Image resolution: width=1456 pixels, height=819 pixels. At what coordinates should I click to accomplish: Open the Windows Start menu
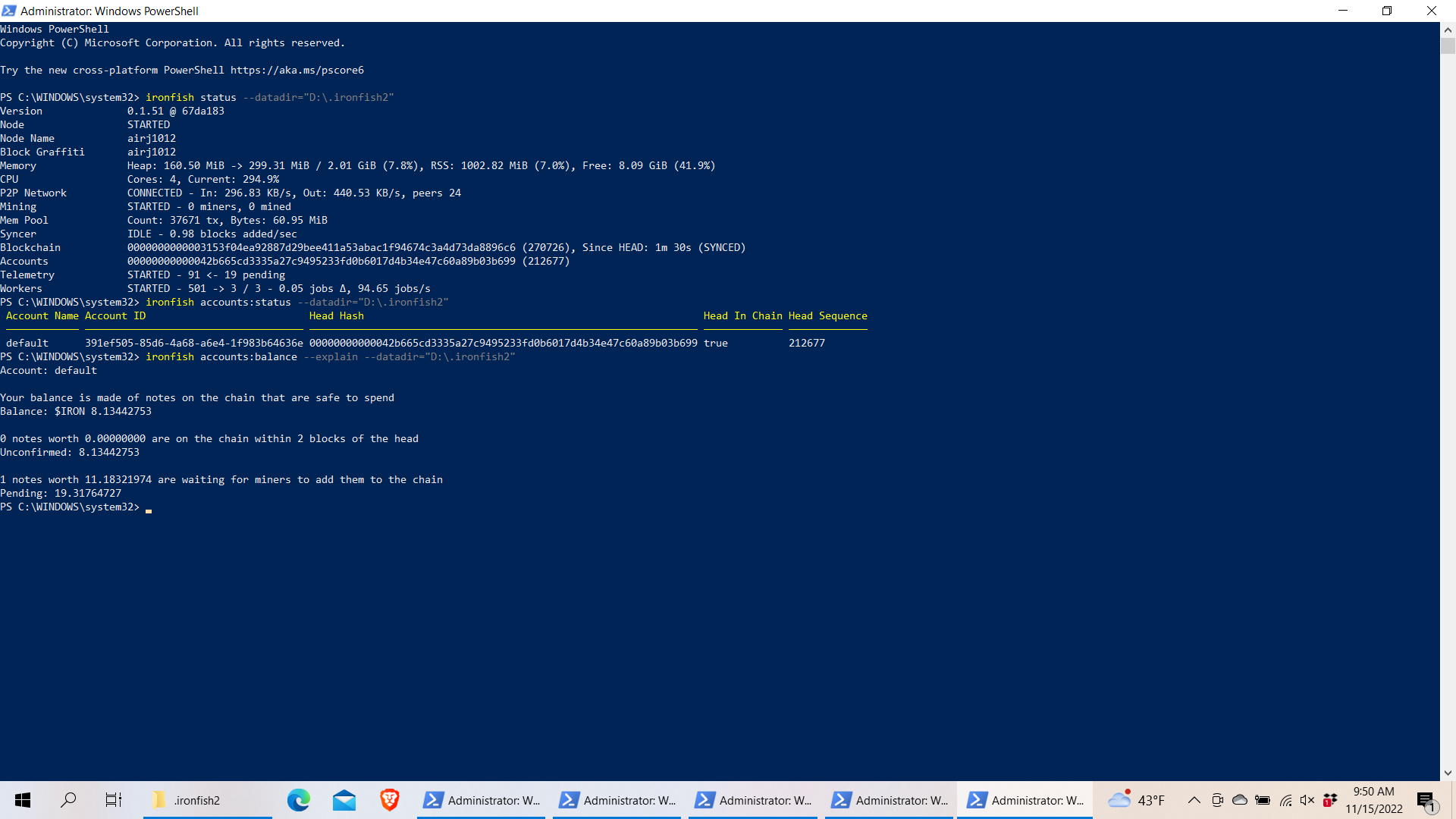pyautogui.click(x=23, y=800)
